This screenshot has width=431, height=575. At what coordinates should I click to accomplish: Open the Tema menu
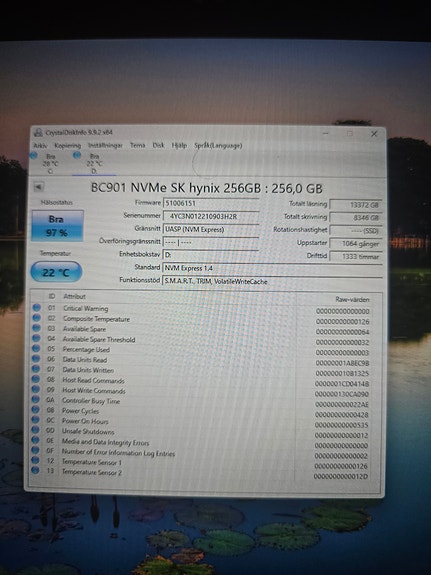tap(138, 145)
